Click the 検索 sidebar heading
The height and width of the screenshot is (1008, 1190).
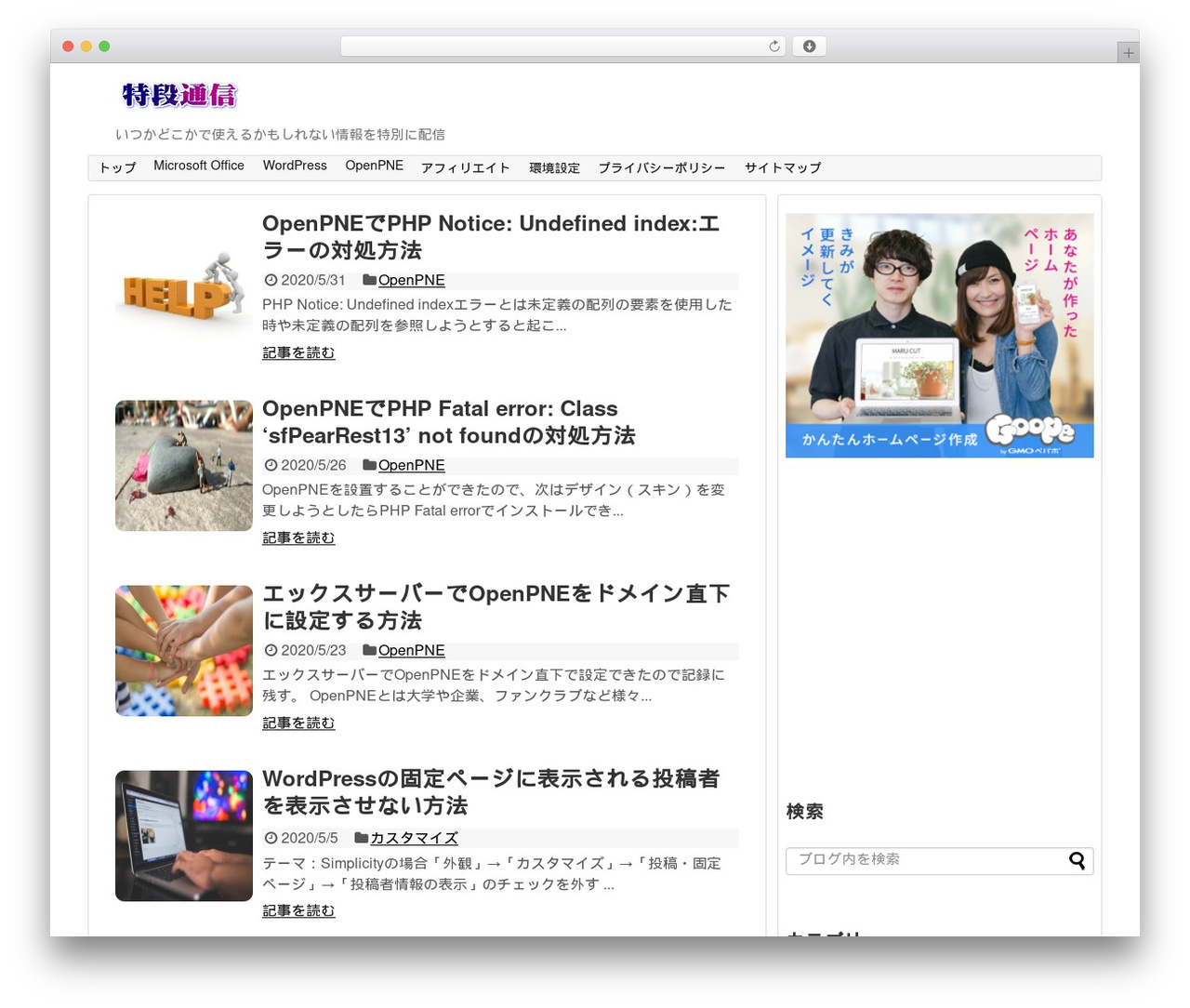[x=805, y=812]
